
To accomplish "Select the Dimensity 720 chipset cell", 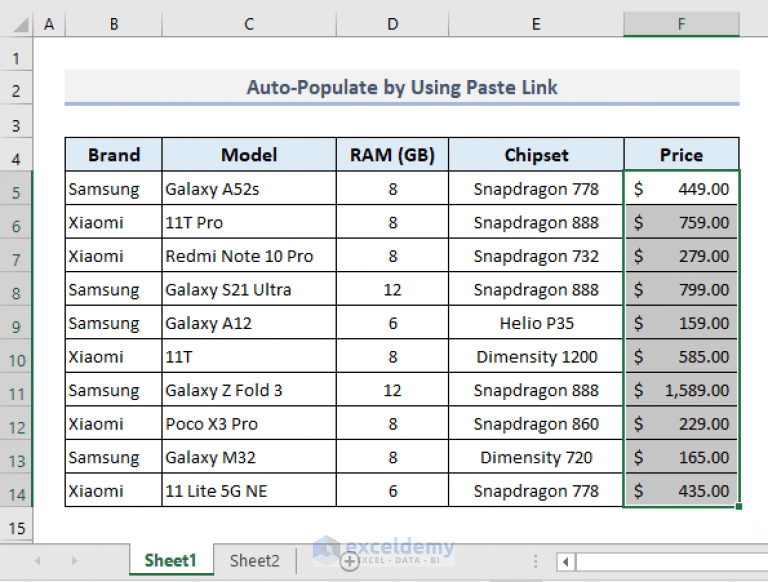I will click(536, 457).
